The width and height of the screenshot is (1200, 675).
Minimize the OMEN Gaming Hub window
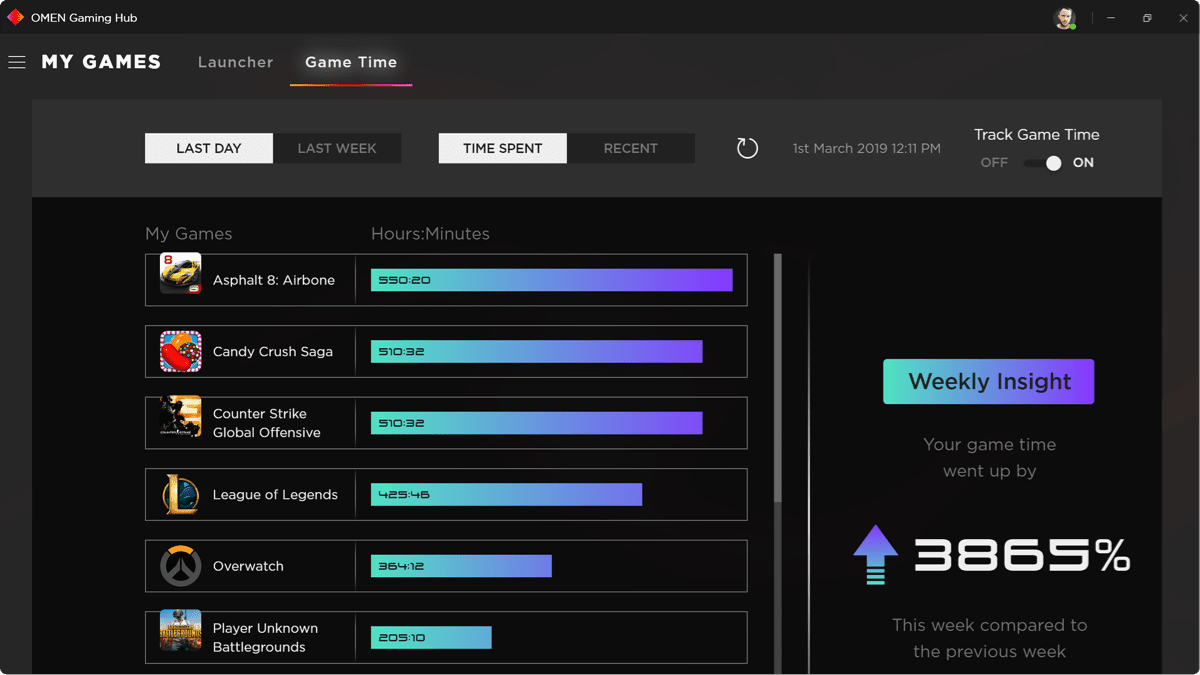(x=1110, y=18)
